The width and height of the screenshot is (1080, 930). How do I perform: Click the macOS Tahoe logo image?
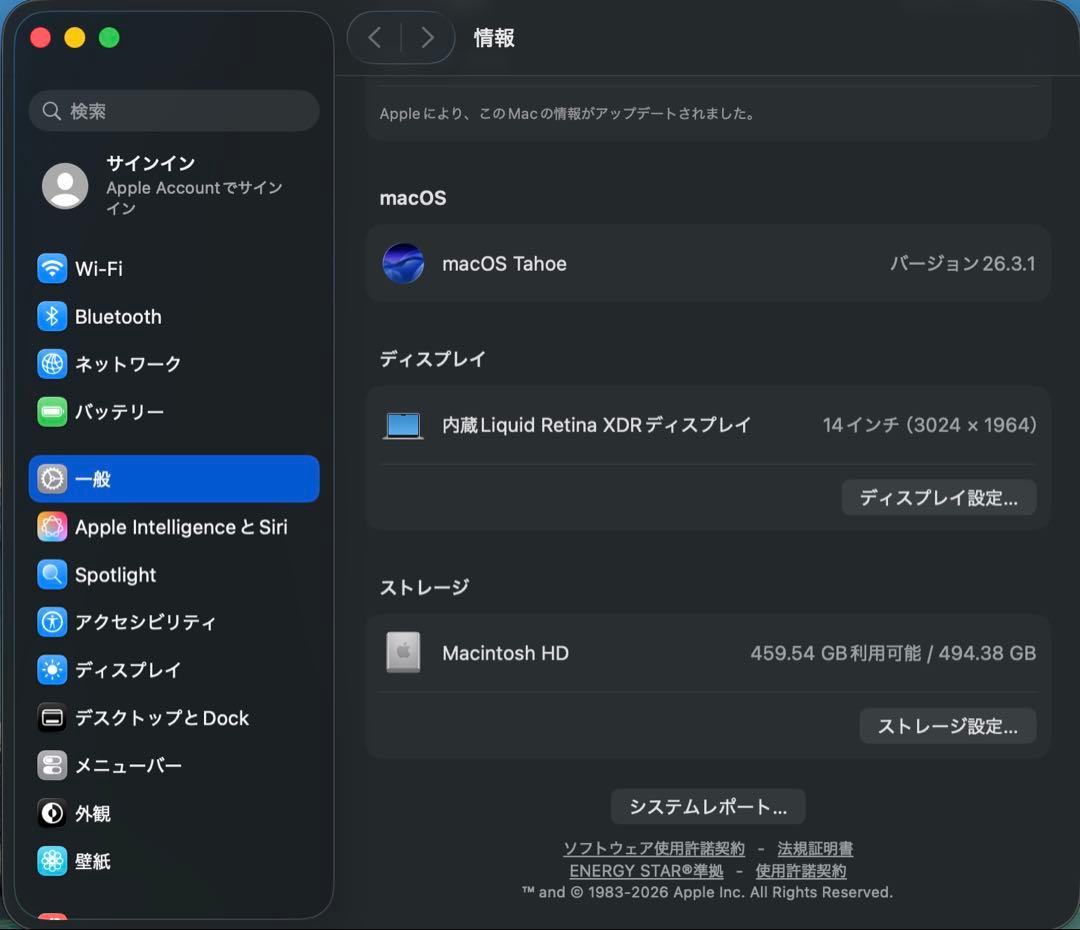coord(403,264)
